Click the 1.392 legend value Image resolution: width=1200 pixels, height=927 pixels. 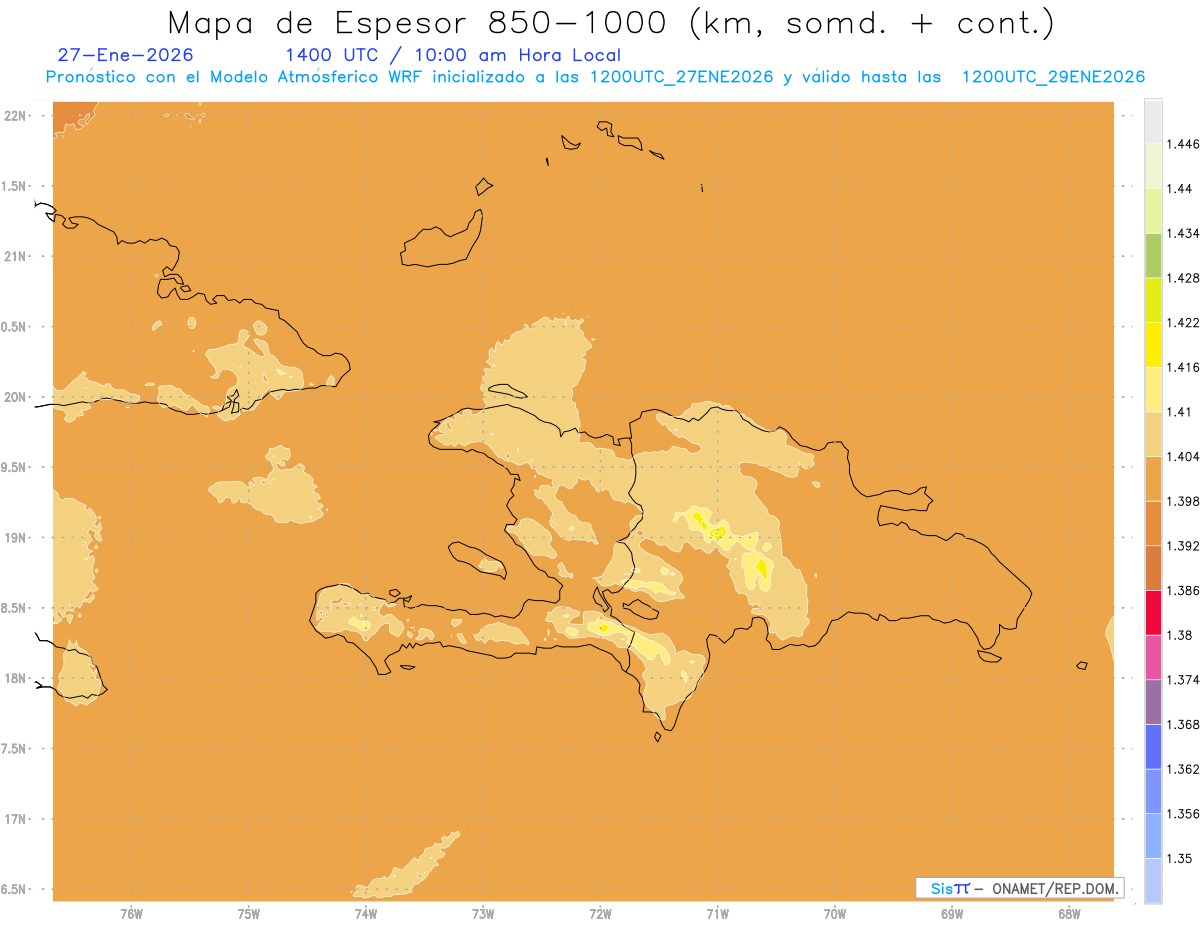coord(1182,546)
